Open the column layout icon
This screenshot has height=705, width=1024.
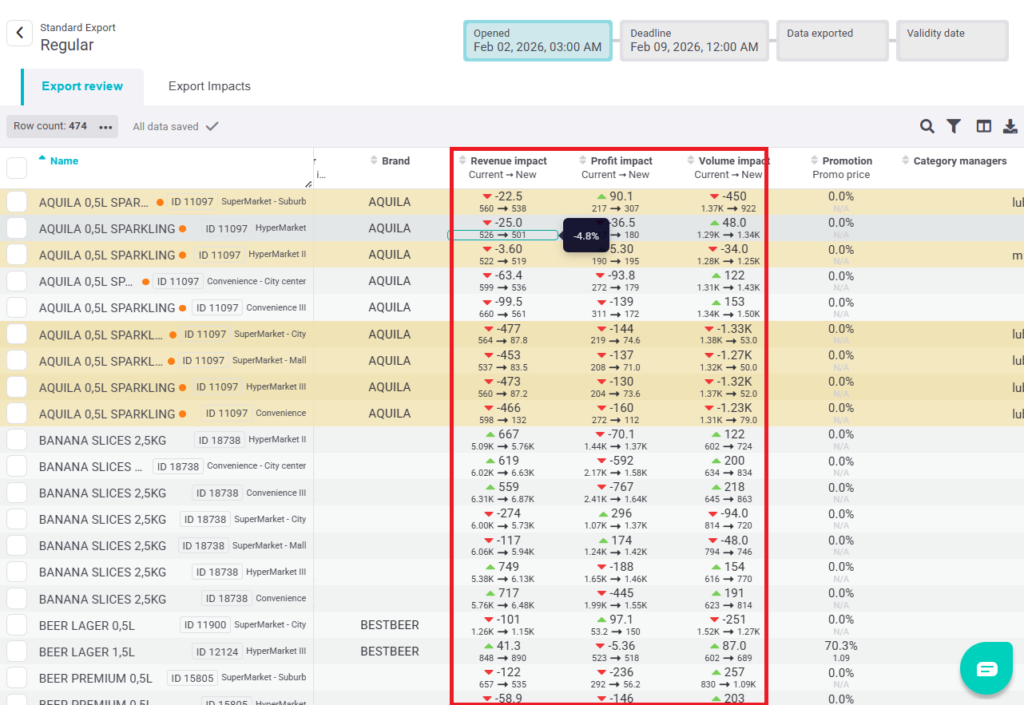(984, 126)
